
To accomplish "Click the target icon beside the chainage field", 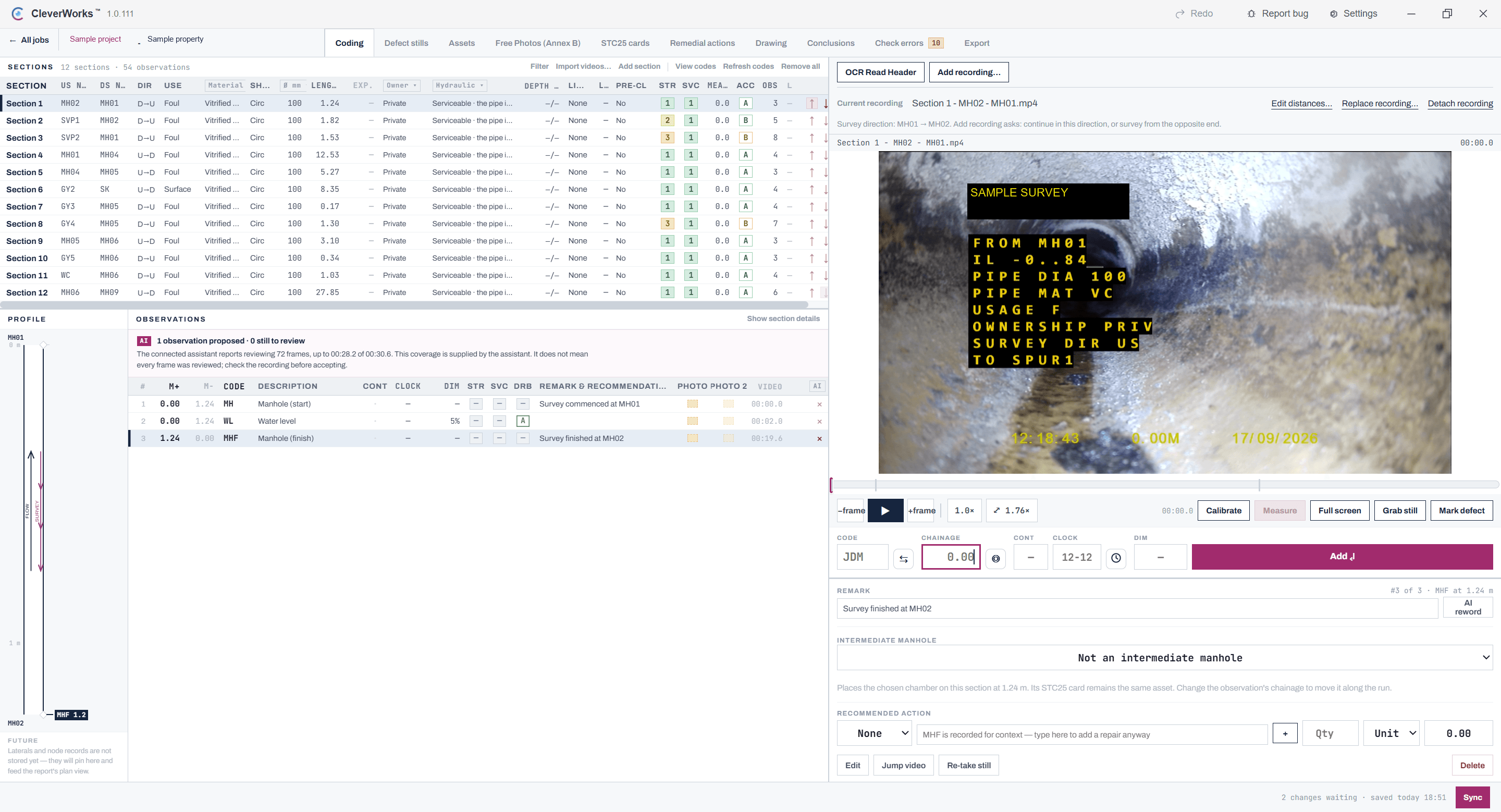I will [996, 559].
